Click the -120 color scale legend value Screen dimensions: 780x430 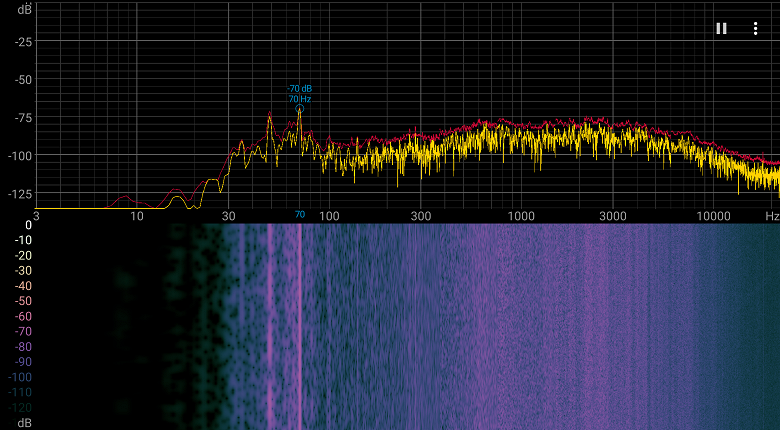point(20,408)
